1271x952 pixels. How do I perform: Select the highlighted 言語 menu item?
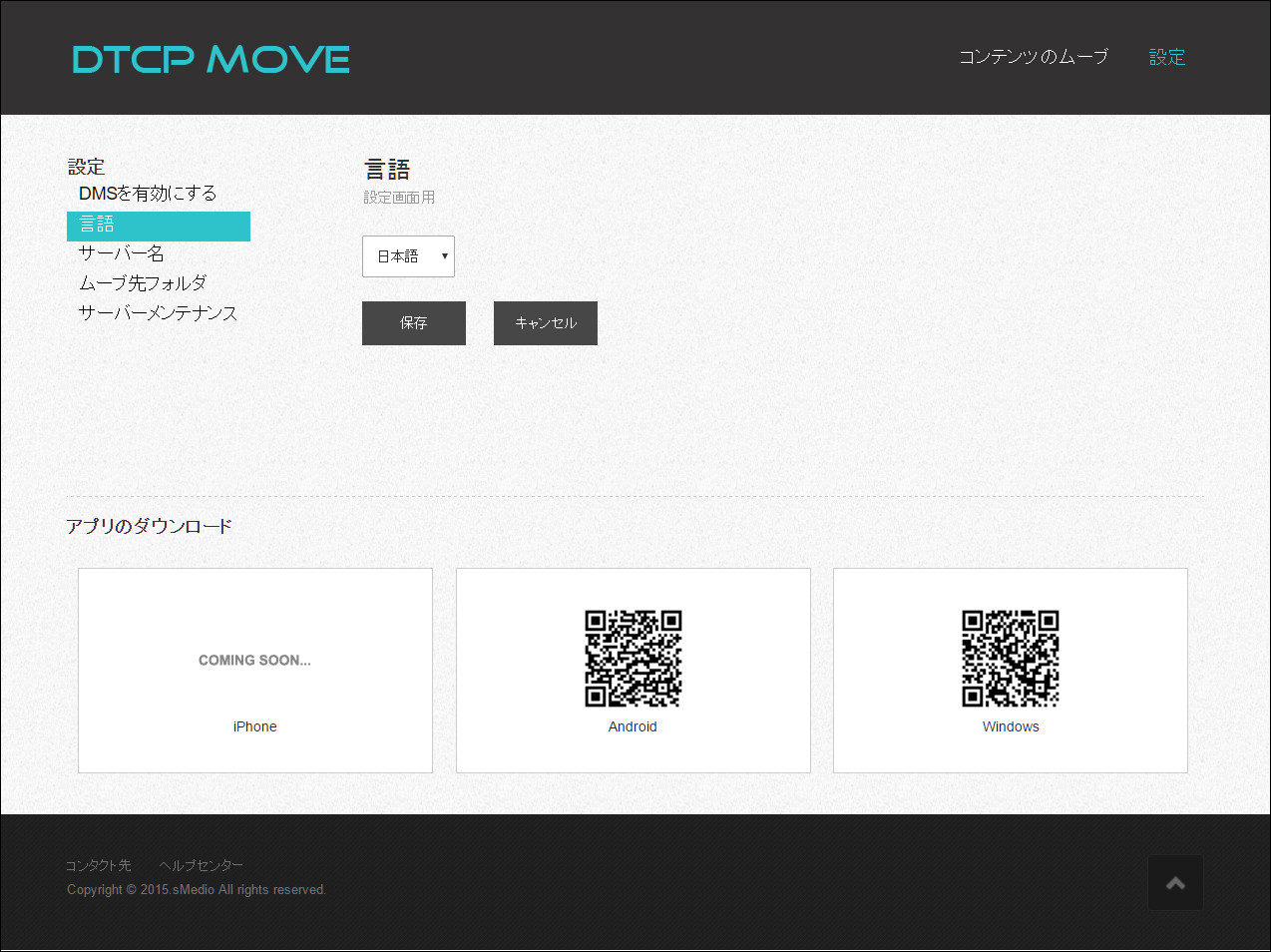pyautogui.click(x=97, y=225)
